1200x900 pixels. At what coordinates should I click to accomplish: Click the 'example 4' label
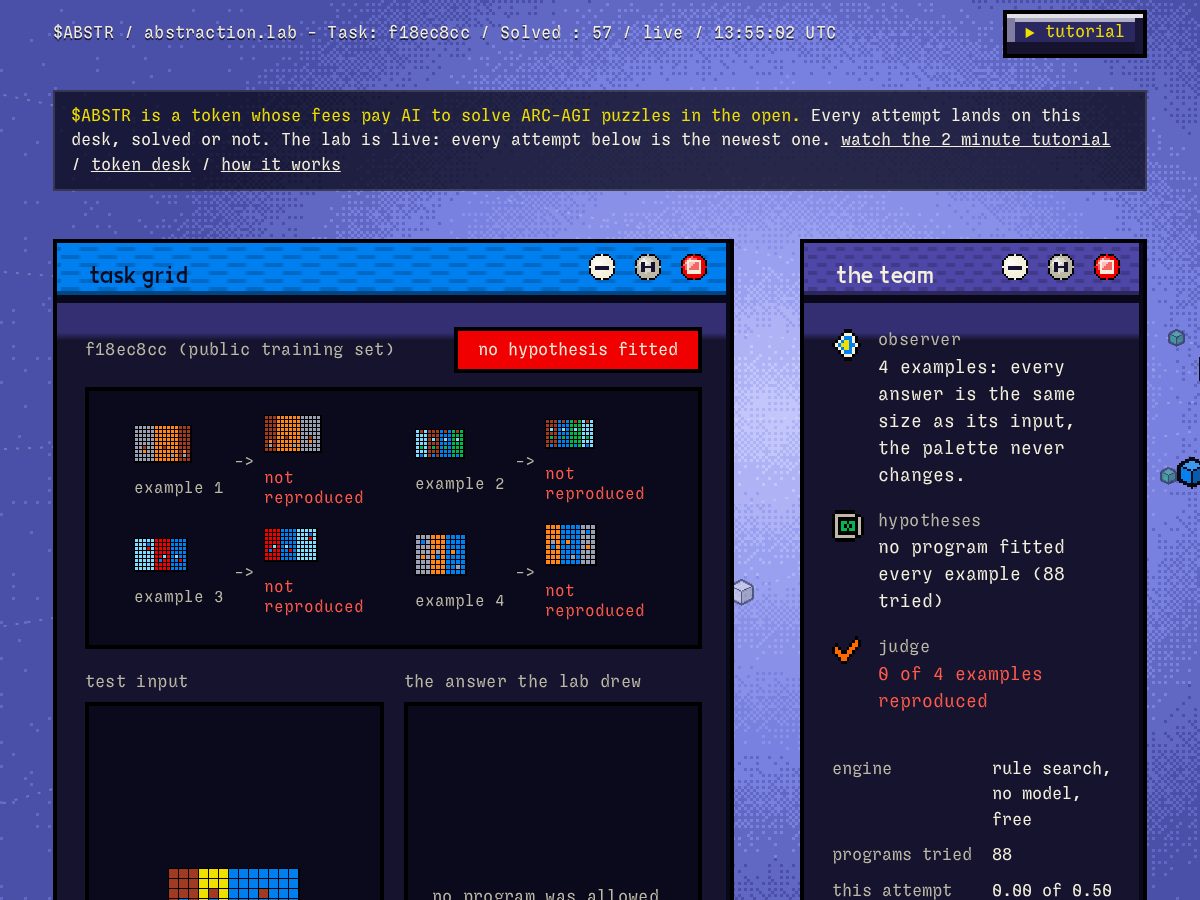pos(460,601)
